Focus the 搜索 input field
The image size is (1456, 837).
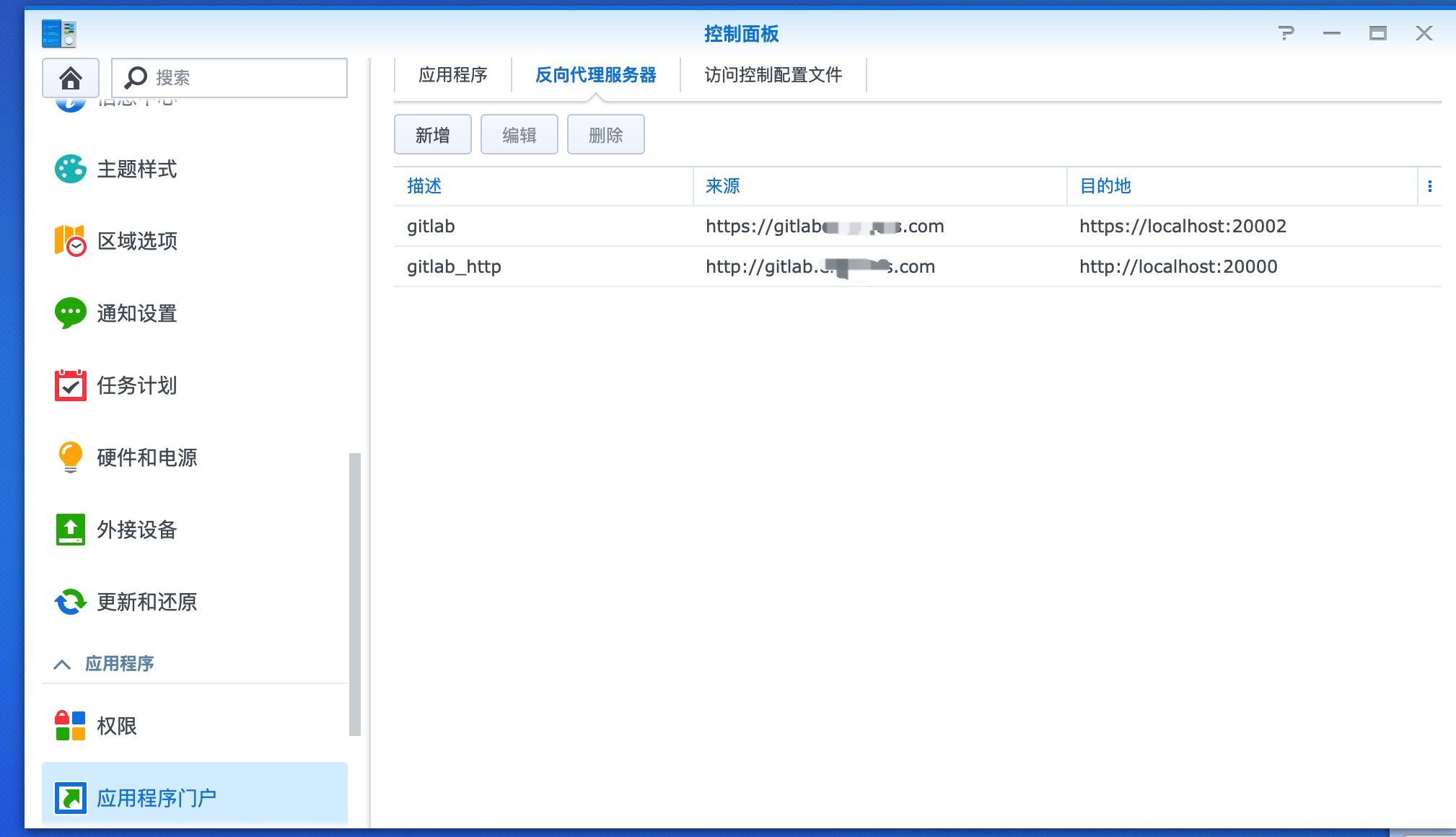click(x=229, y=77)
